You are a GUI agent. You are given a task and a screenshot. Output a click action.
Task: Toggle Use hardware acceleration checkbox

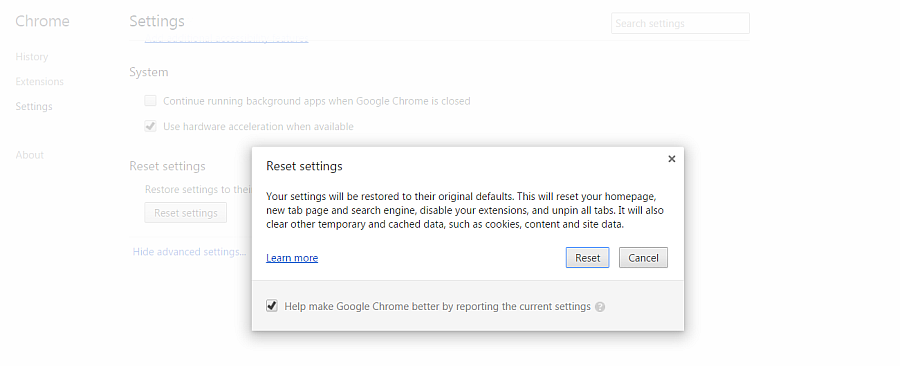click(x=150, y=126)
